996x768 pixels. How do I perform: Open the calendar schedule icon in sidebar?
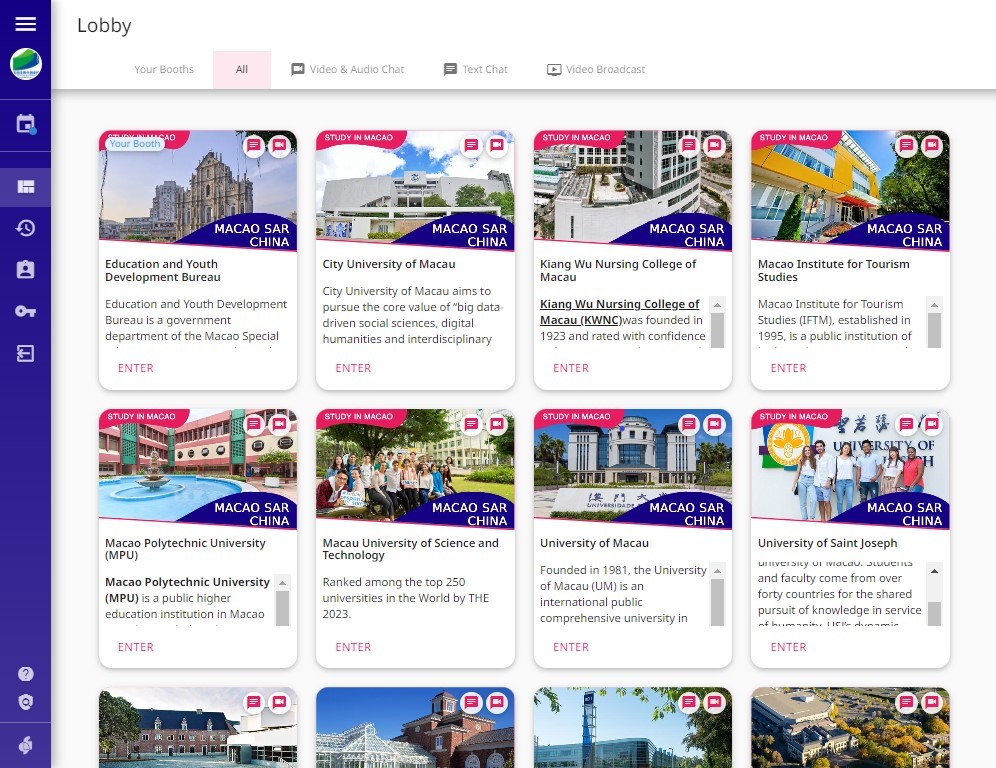coord(25,125)
